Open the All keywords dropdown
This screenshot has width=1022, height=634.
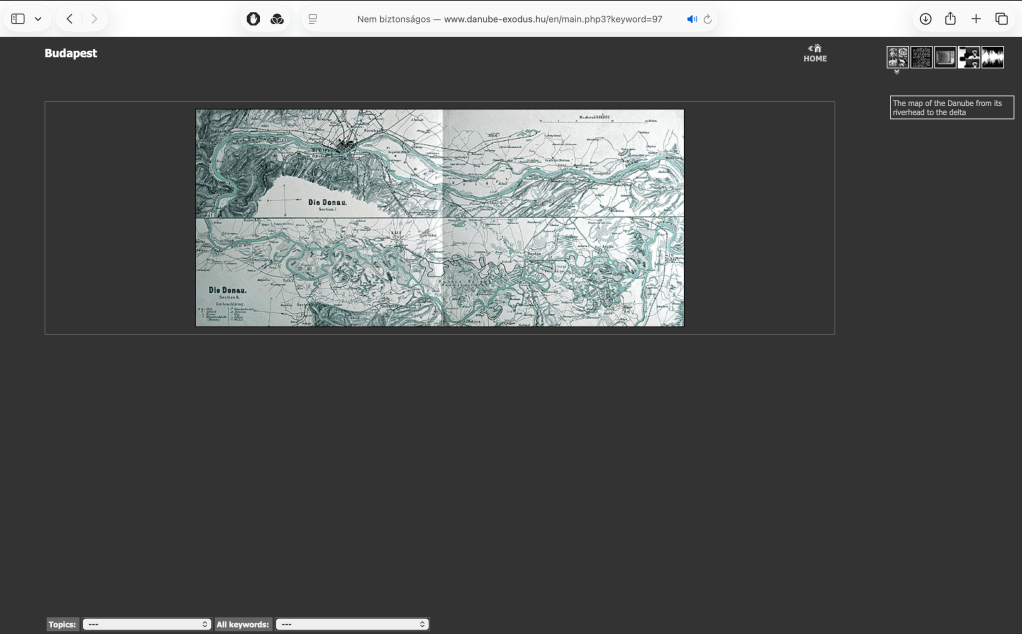[x=352, y=624]
